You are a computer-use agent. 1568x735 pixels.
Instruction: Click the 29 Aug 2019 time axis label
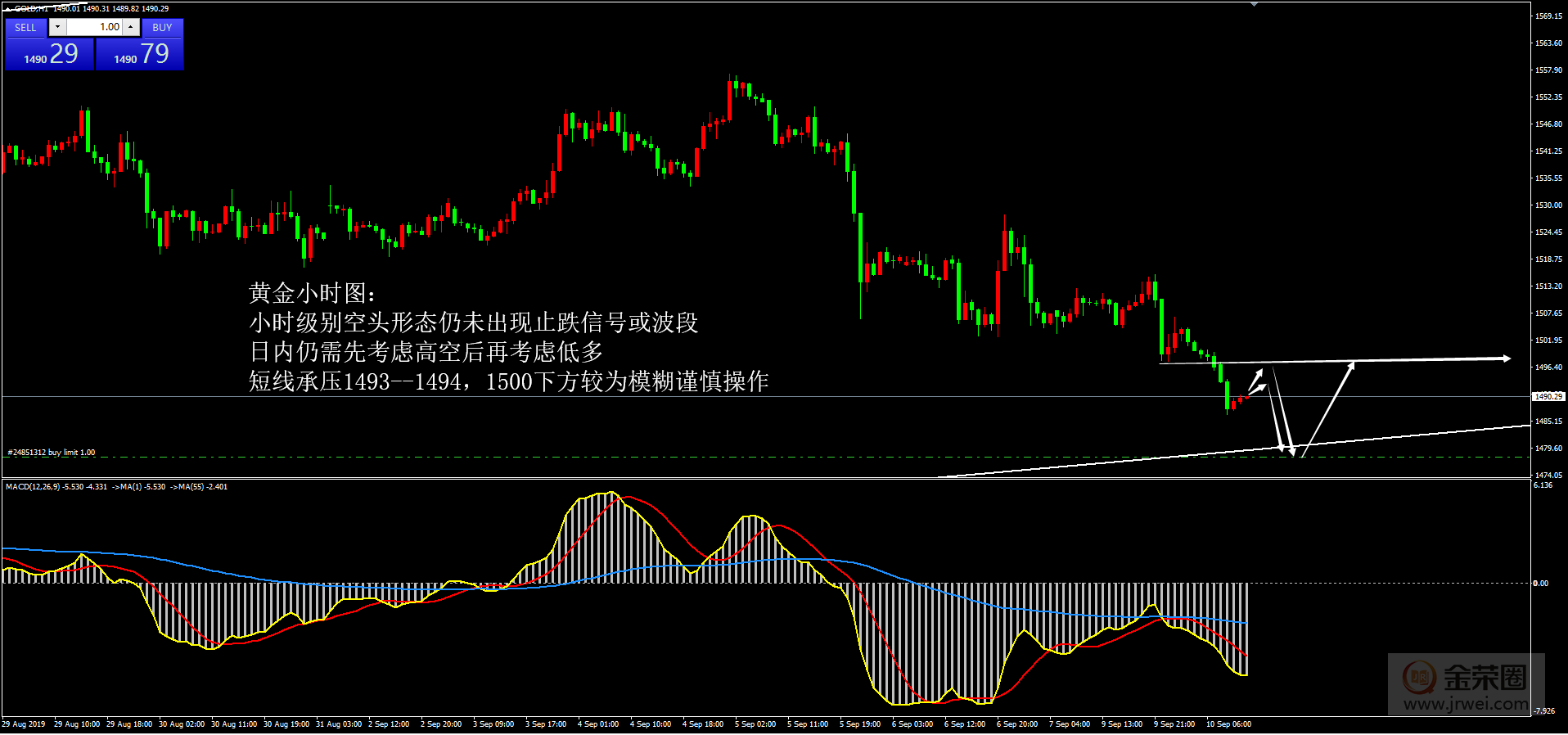point(24,724)
